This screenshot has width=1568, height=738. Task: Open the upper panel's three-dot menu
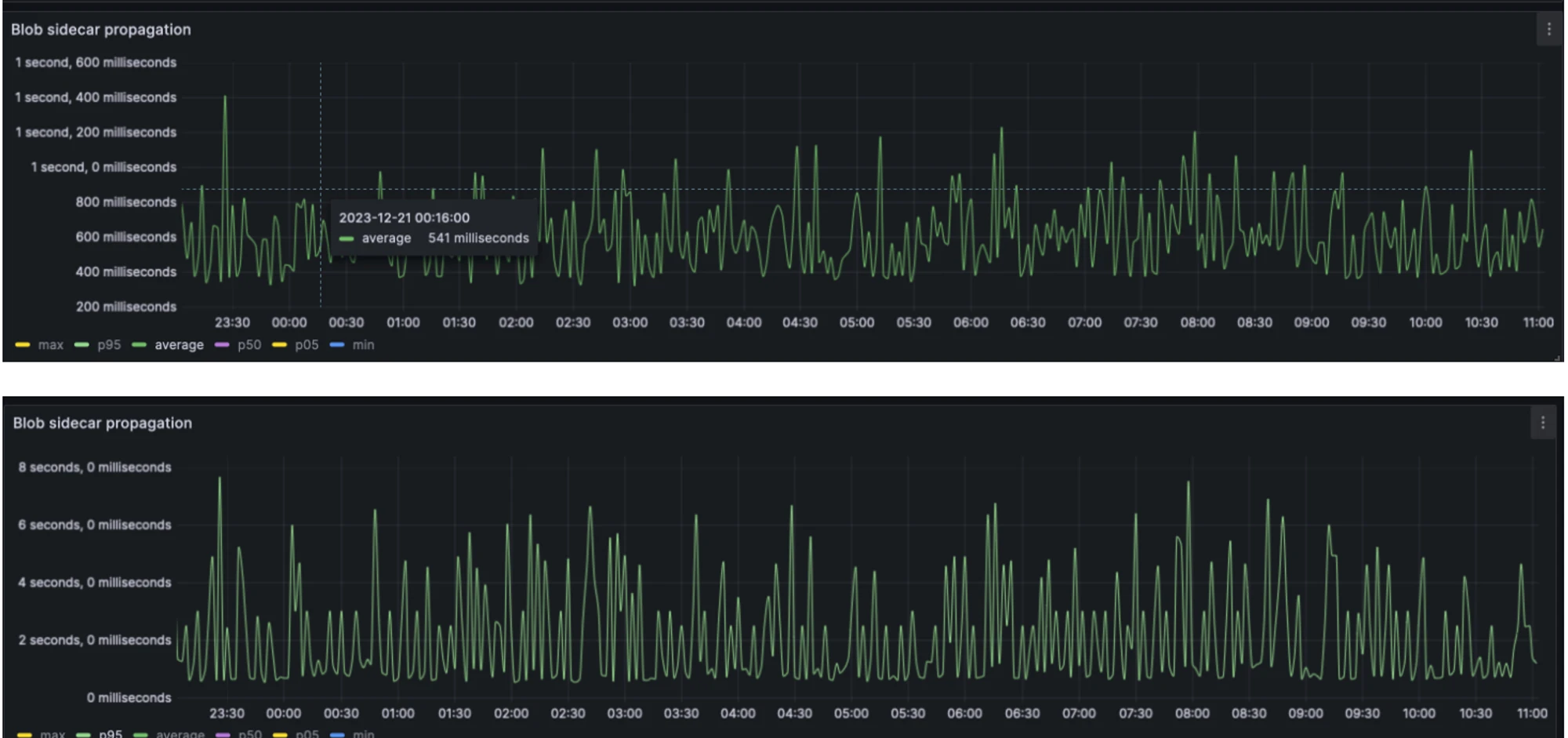[x=1548, y=30]
